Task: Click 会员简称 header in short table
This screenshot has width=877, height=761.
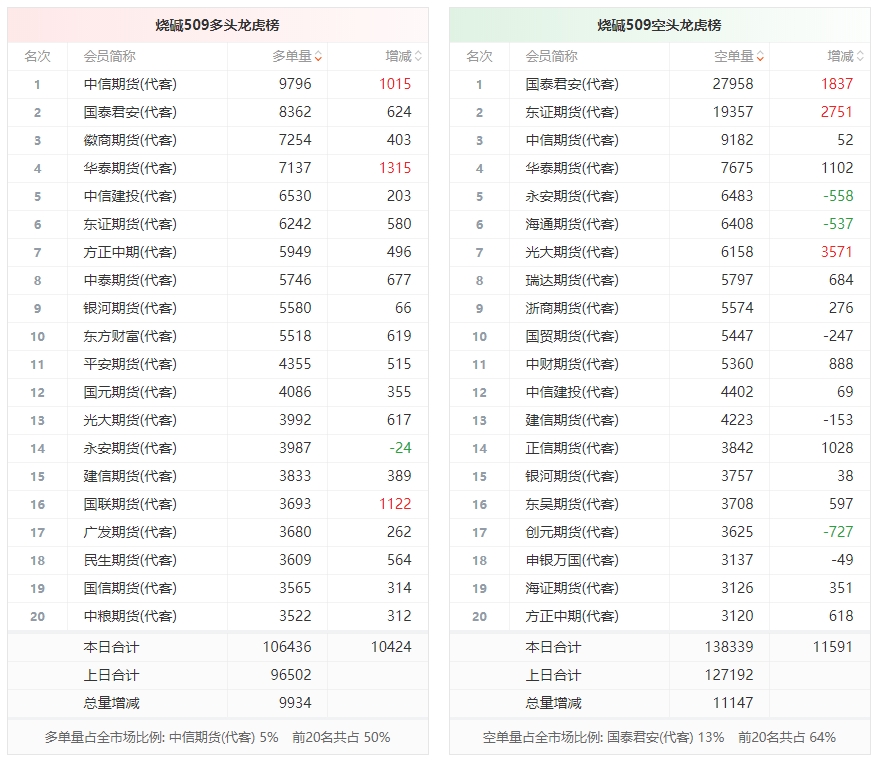Action: [551, 56]
